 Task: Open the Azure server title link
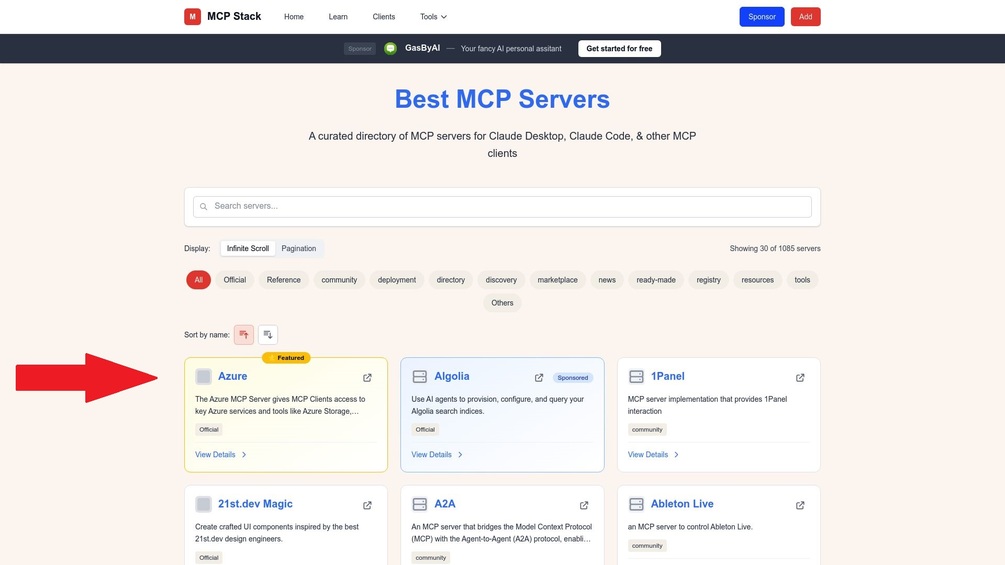[232, 377]
